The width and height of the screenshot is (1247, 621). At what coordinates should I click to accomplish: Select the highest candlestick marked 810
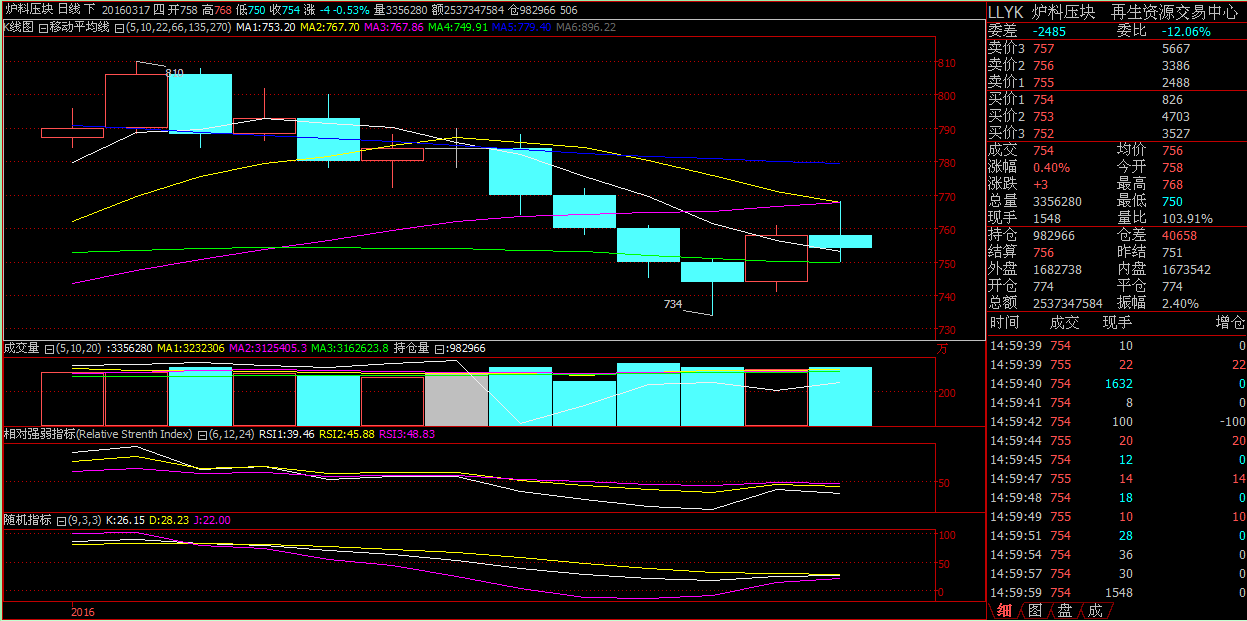click(x=136, y=100)
